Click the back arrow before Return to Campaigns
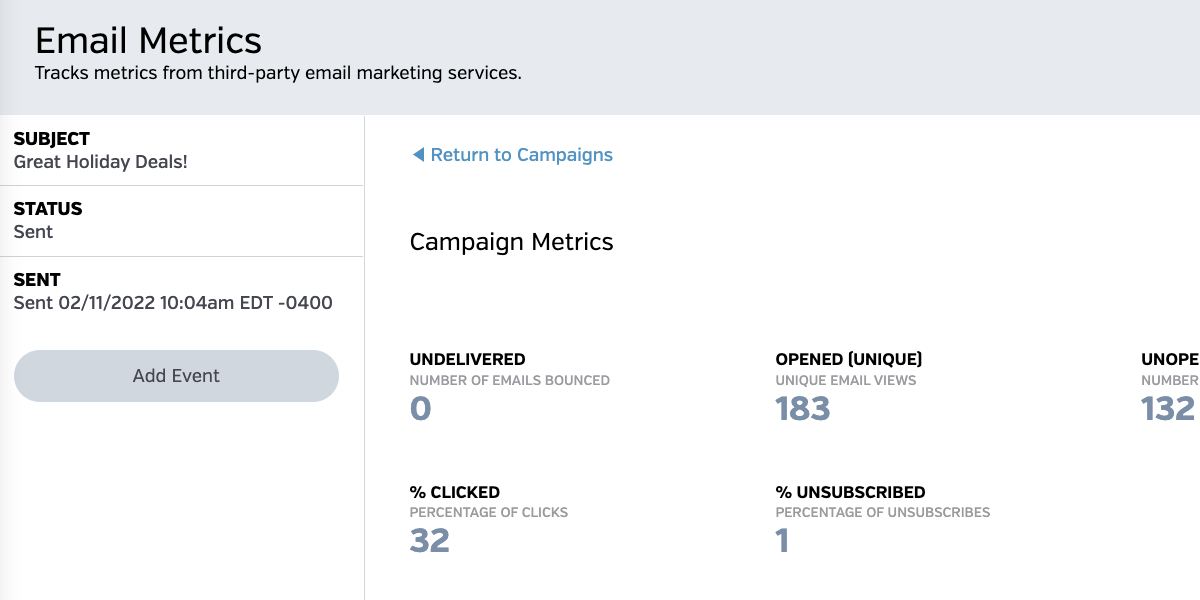The height and width of the screenshot is (600, 1200). click(x=418, y=155)
